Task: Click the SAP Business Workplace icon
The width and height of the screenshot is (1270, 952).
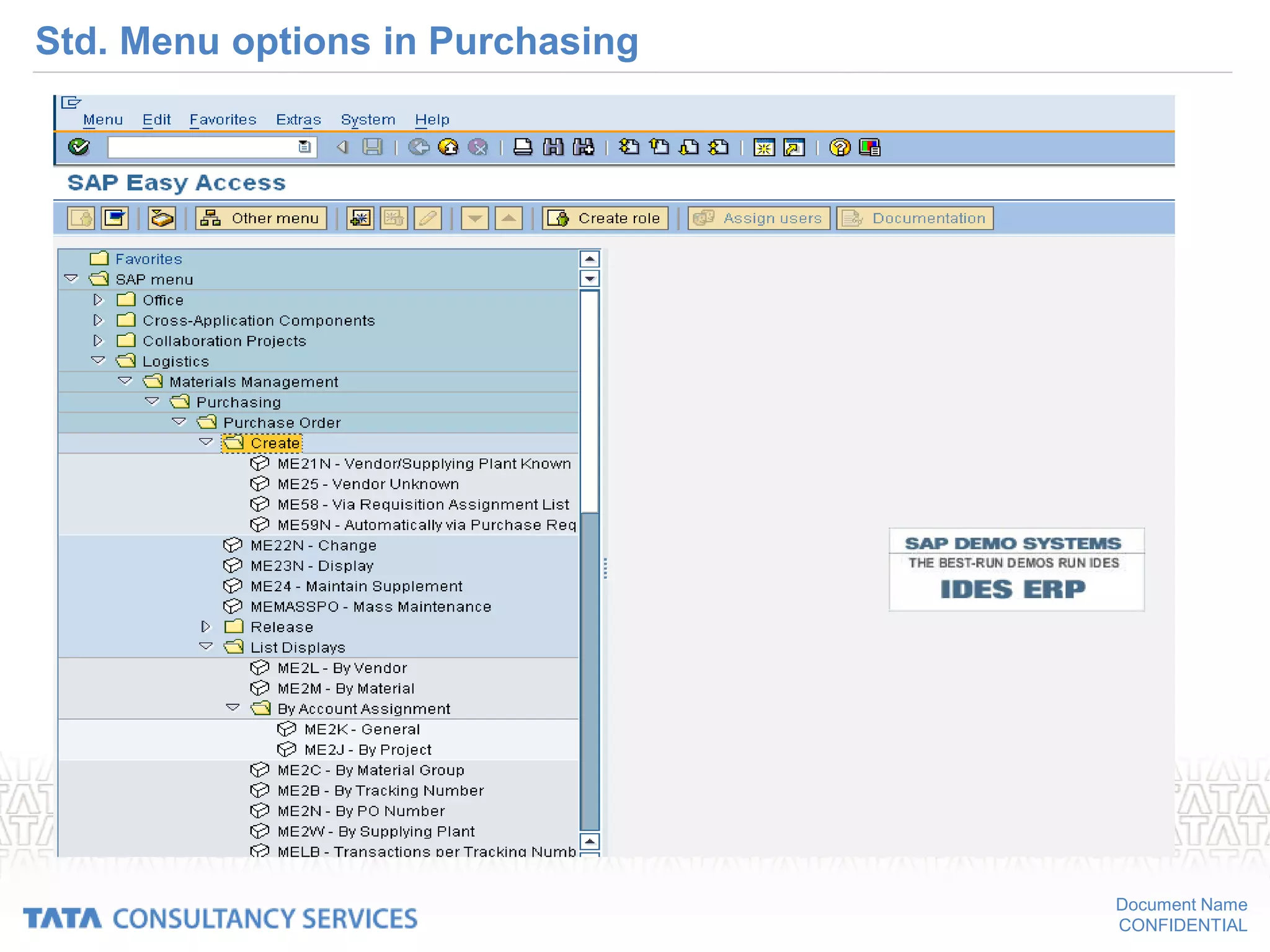Action: click(x=162, y=218)
